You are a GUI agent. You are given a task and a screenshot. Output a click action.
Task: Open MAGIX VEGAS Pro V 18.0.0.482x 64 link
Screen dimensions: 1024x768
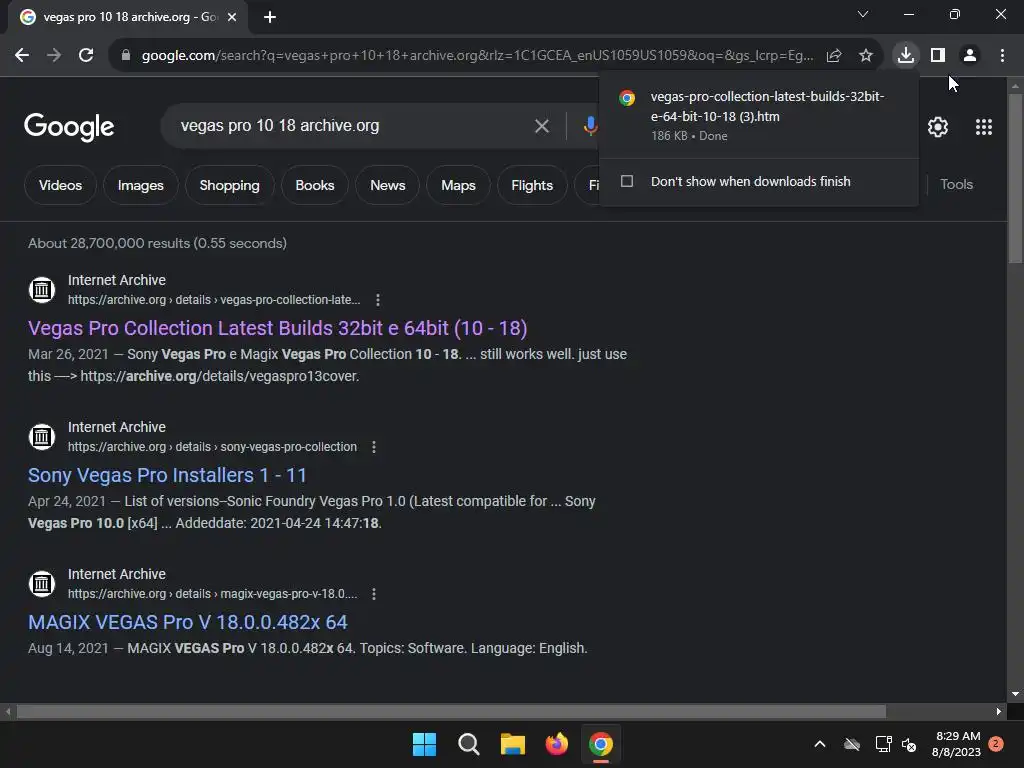pyautogui.click(x=187, y=622)
